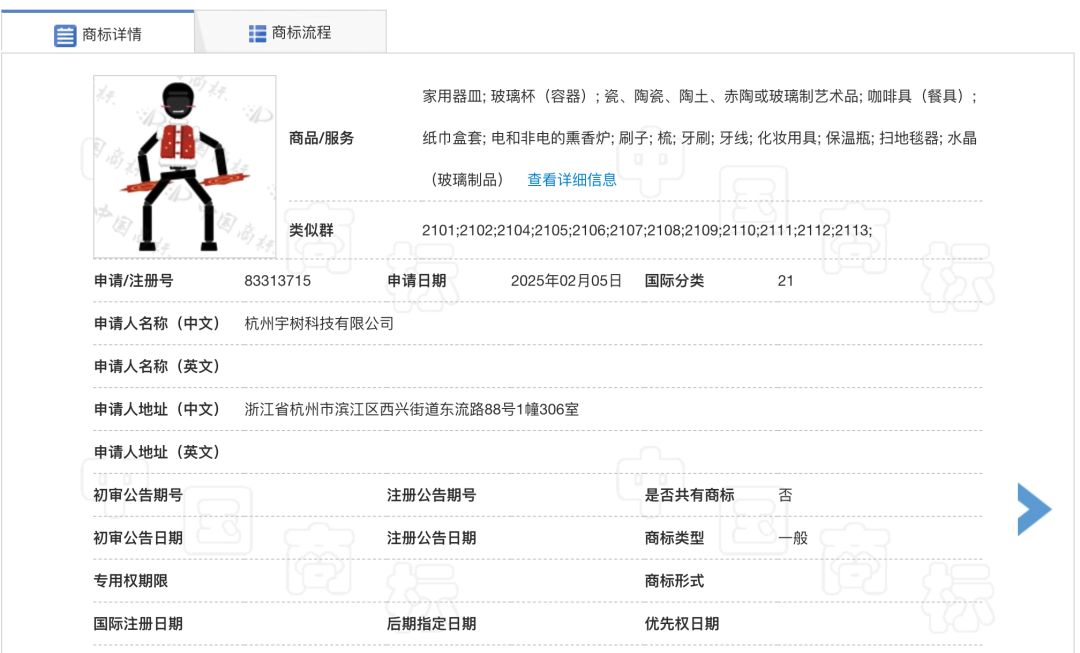Click the list icon beside 商标流程
The width and height of the screenshot is (1080, 653).
pyautogui.click(x=258, y=33)
